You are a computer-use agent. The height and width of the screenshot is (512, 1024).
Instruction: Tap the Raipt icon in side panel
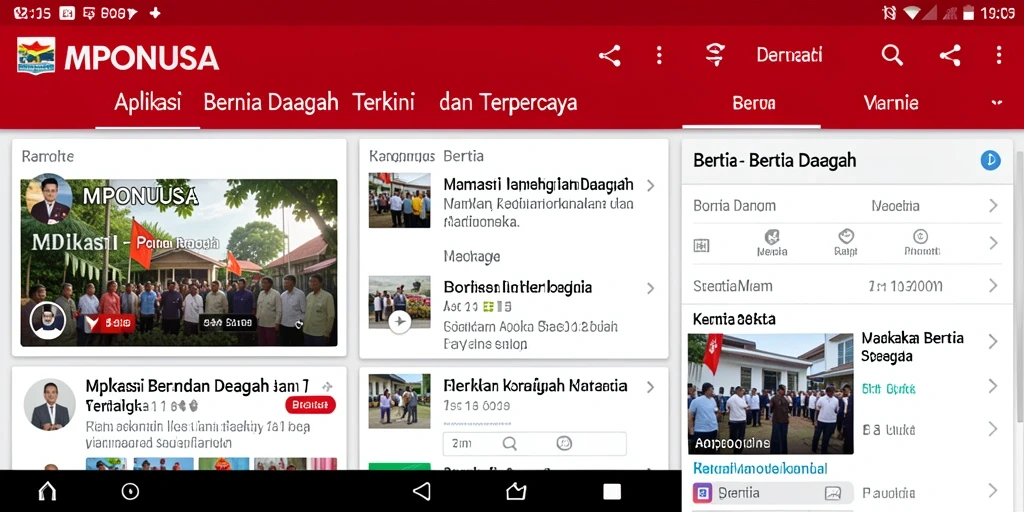pos(846,242)
